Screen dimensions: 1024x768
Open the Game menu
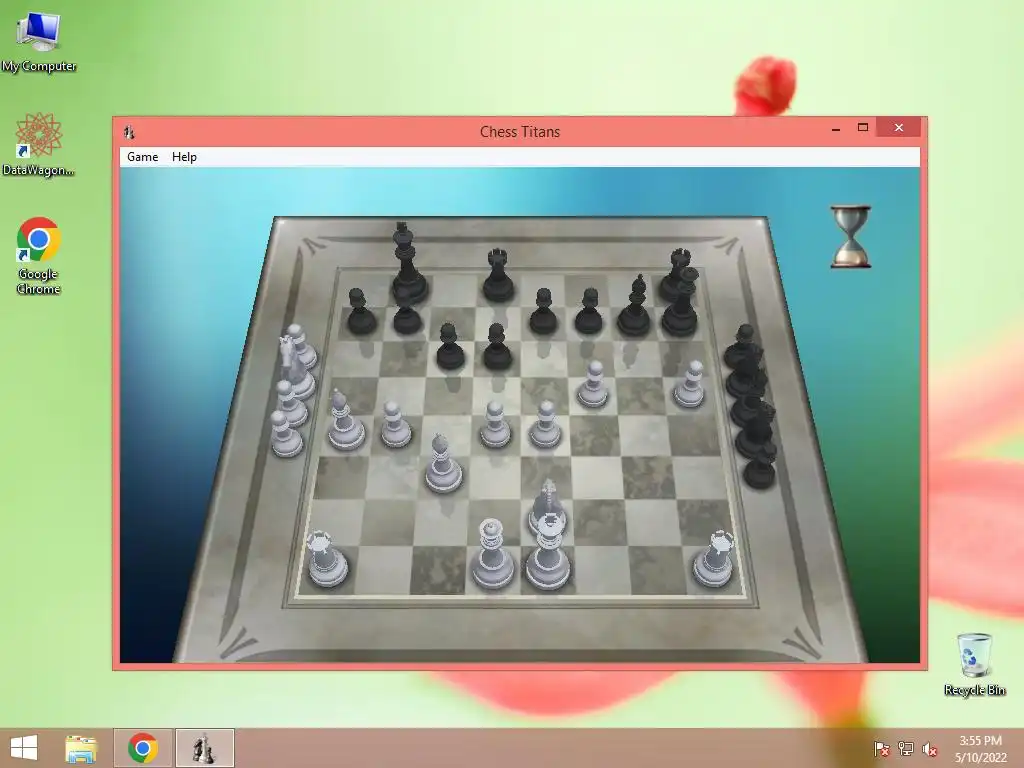pos(142,157)
